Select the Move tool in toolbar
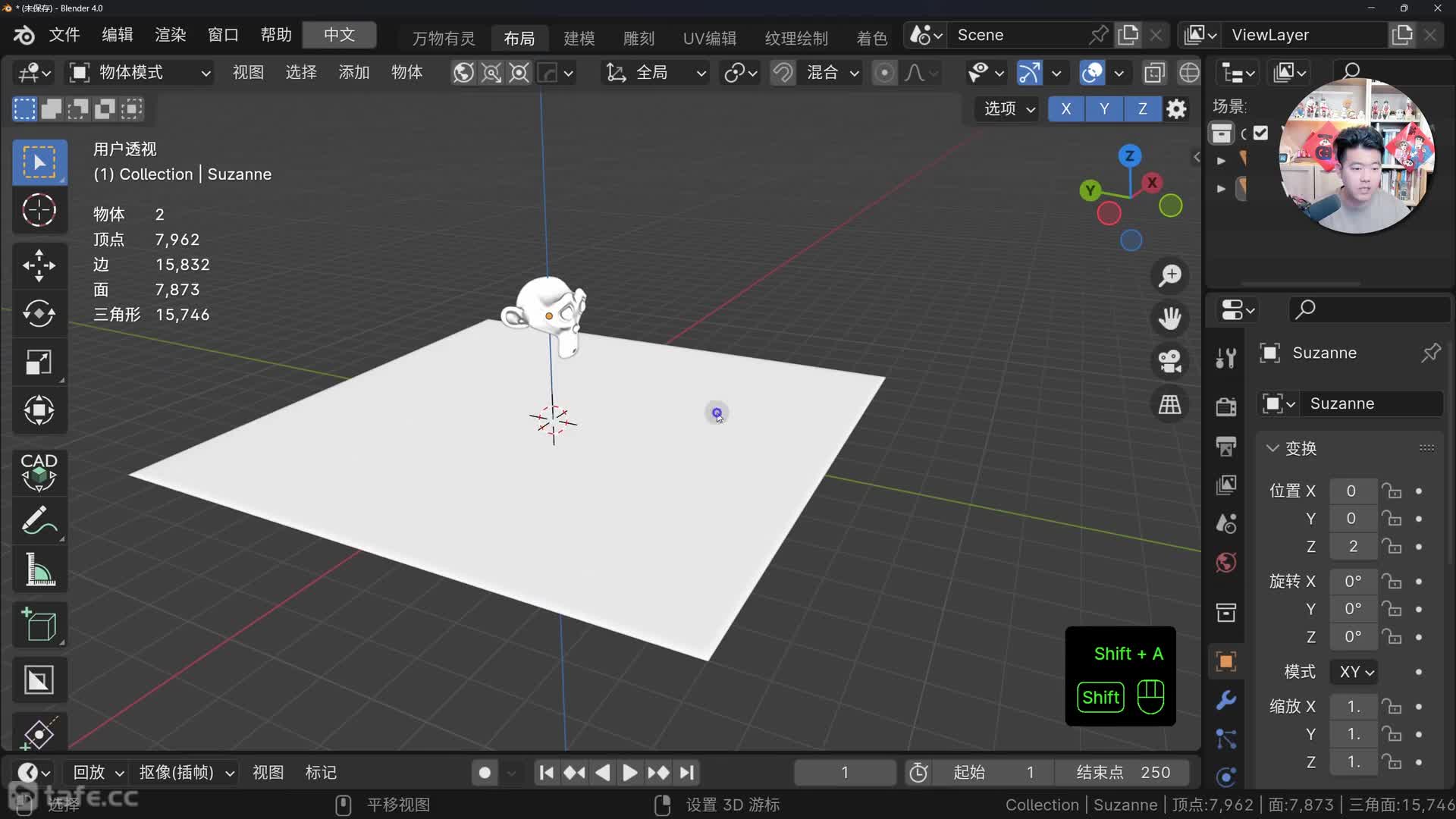 coord(39,265)
